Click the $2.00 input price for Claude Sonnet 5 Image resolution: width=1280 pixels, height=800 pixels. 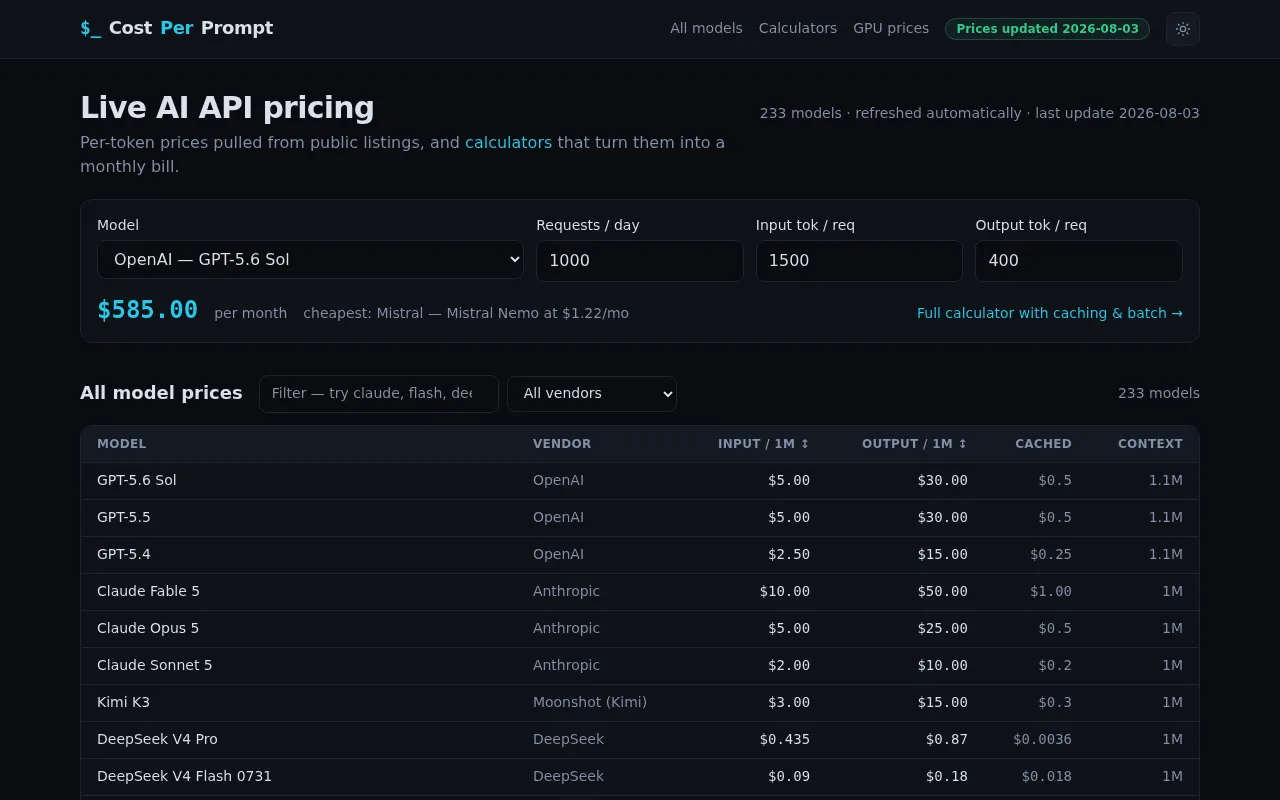[789, 665]
